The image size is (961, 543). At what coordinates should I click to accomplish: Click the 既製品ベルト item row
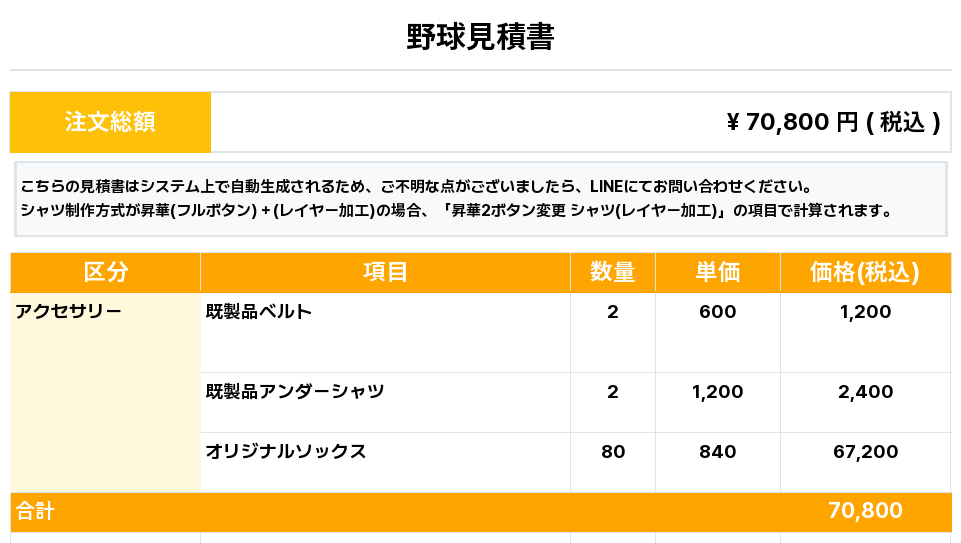(x=259, y=312)
